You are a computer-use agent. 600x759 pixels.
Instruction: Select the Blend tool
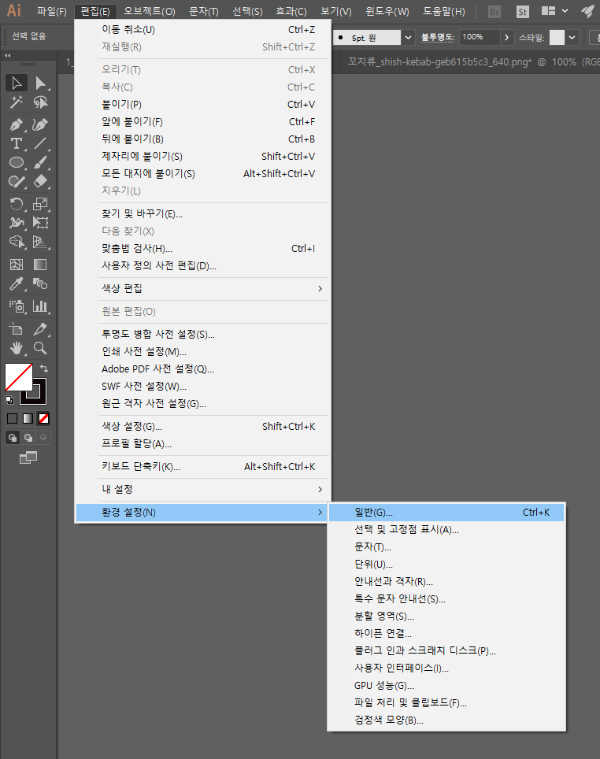pyautogui.click(x=41, y=284)
